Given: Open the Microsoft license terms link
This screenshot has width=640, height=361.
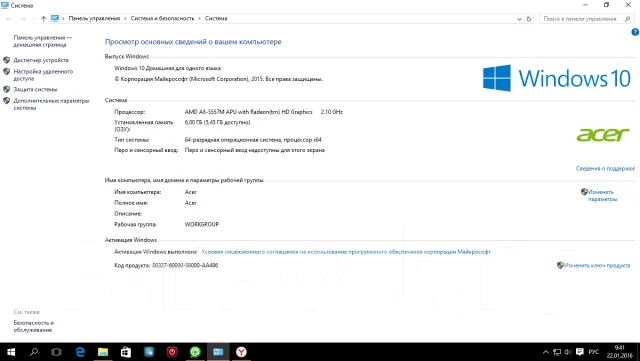Looking at the screenshot, I should coord(346,252).
